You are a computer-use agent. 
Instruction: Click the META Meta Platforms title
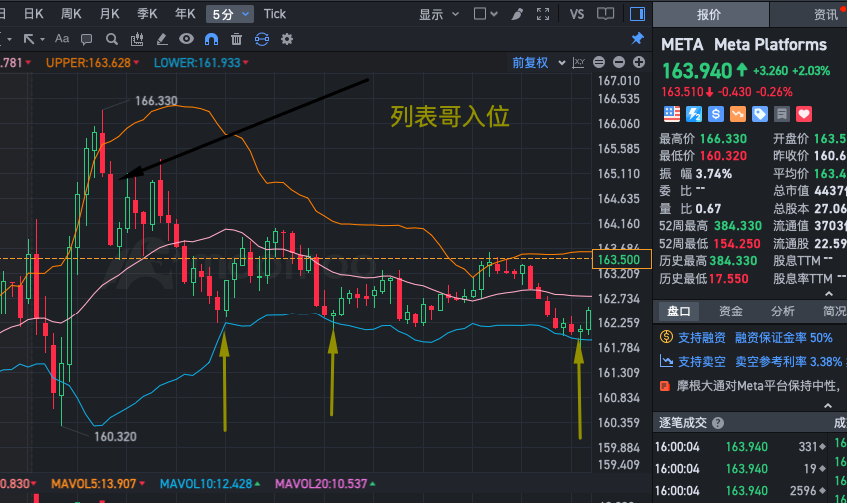[744, 44]
